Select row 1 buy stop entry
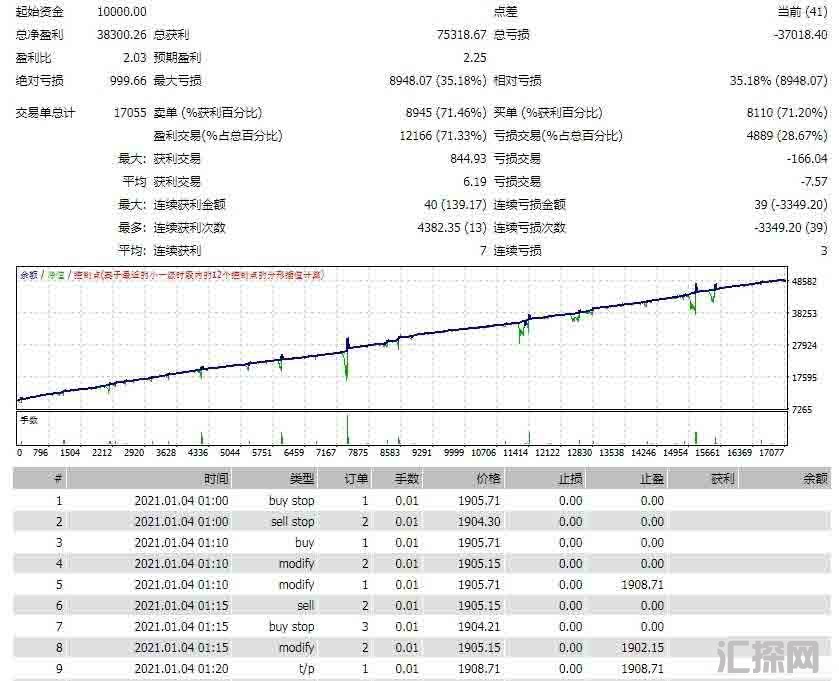Viewport: 839px width, 681px height. click(x=291, y=500)
